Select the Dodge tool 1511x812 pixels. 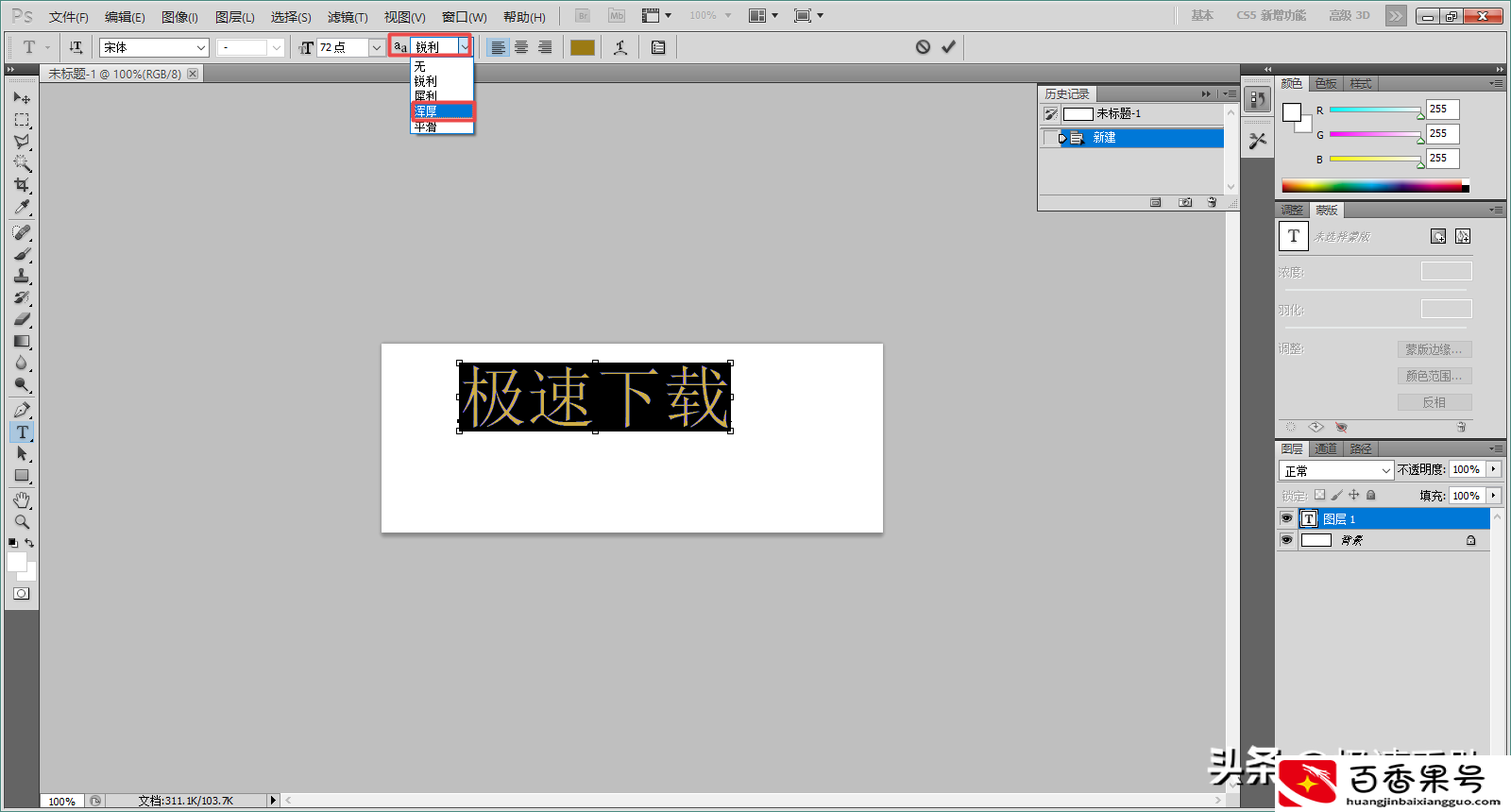coord(22,384)
